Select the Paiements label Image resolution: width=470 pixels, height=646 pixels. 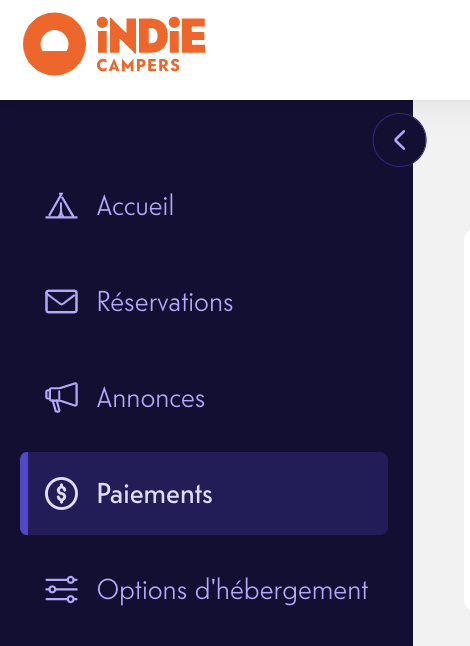pos(155,494)
